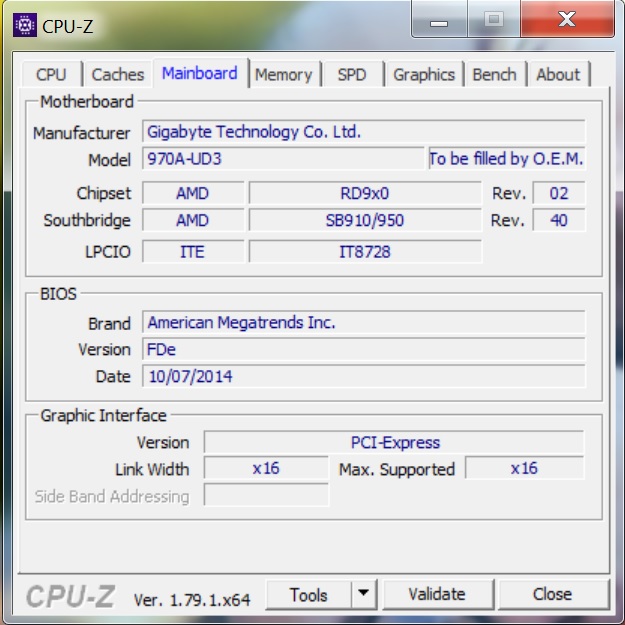Click the chipset Rev. value 02
The image size is (625, 625).
[559, 193]
